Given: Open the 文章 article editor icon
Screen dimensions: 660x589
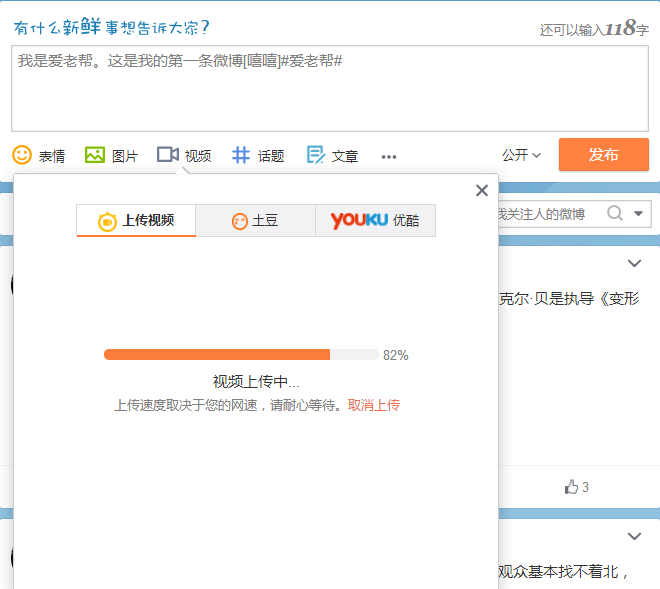Looking at the screenshot, I should tap(316, 155).
